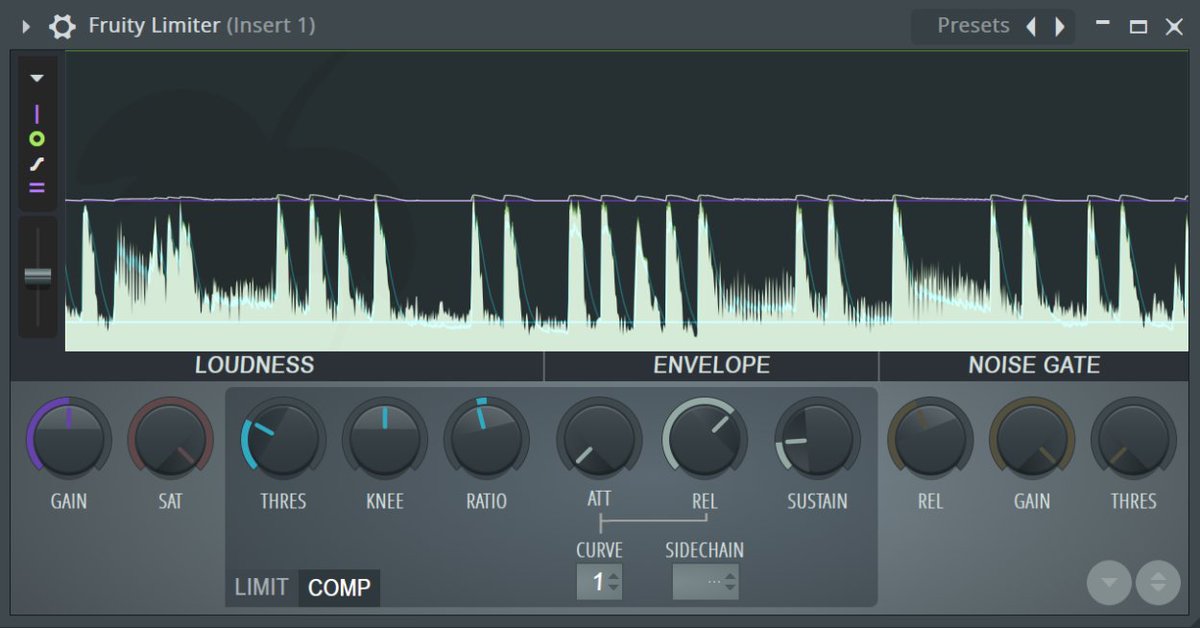The image size is (1200, 628).
Task: Switch to the LIMIT mode tab
Action: point(262,588)
